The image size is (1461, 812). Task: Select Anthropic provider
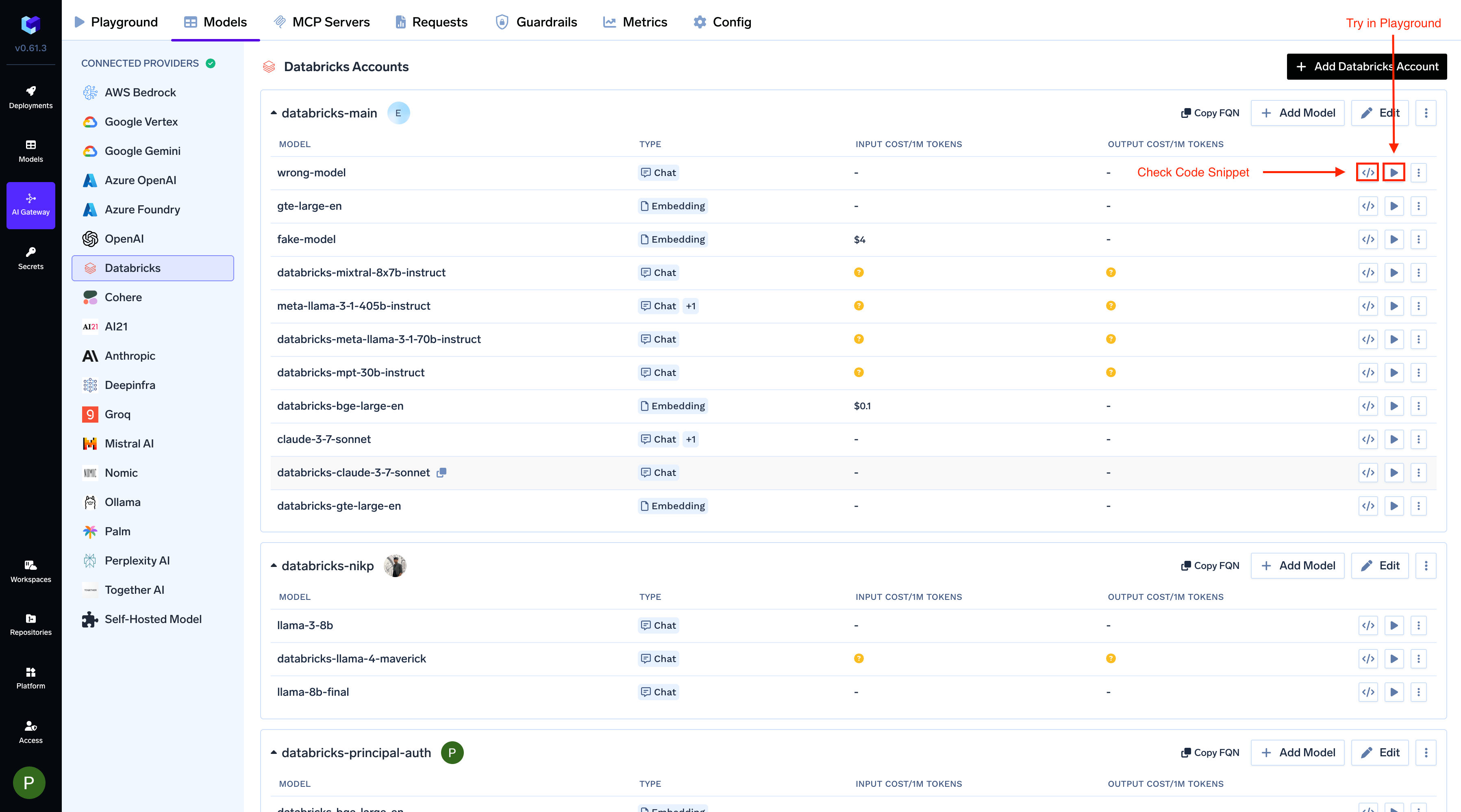click(x=152, y=356)
